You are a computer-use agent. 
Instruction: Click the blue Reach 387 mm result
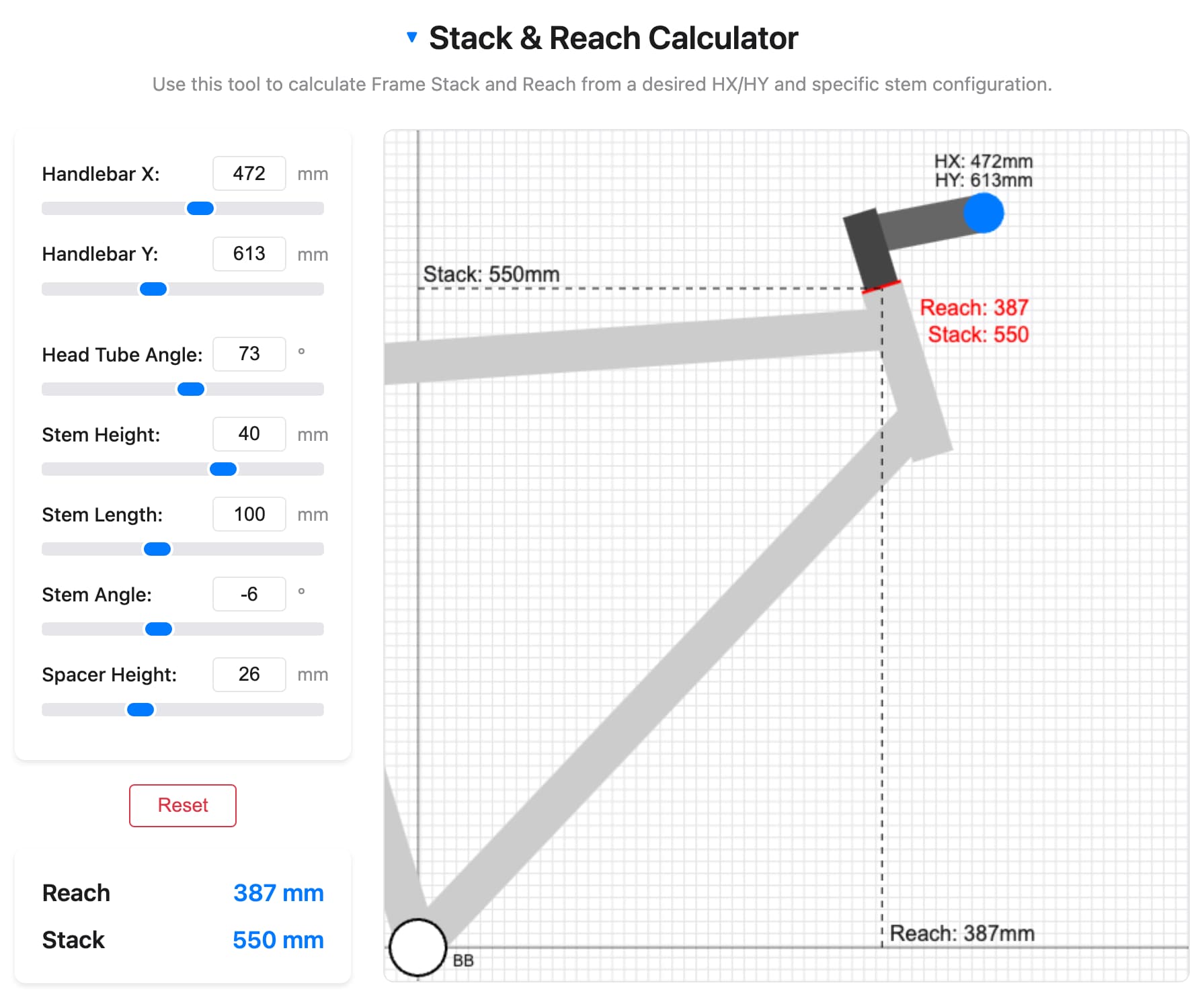(x=278, y=893)
